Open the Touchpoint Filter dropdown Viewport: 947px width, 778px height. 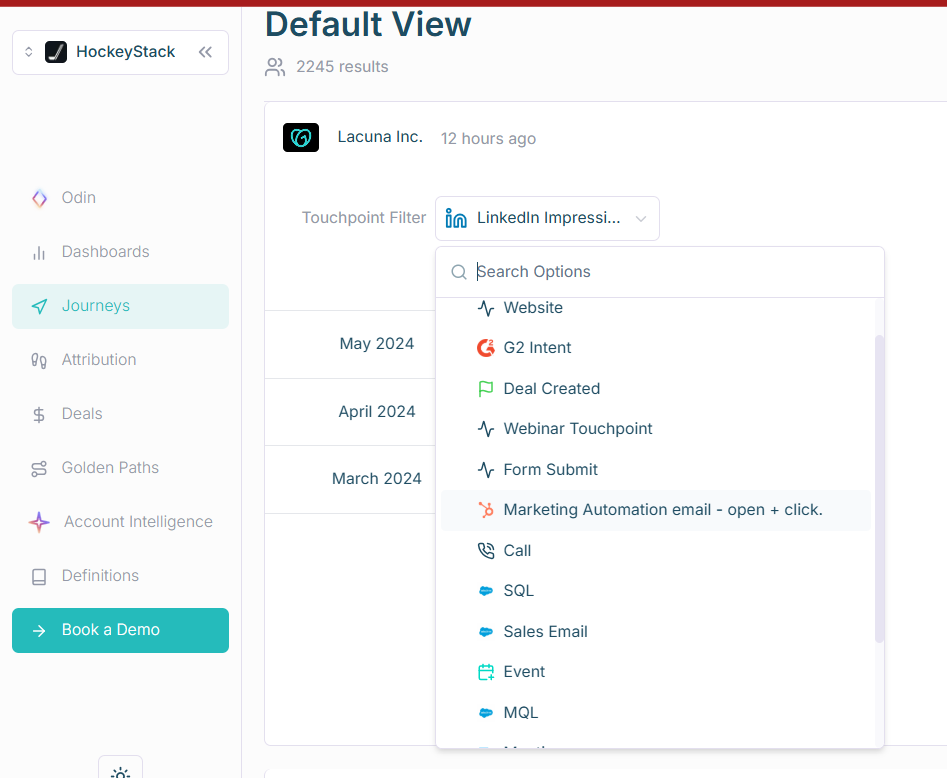547,218
